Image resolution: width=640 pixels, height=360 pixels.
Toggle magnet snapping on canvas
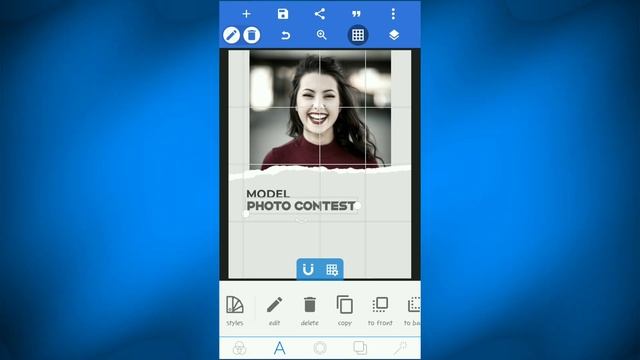308,269
